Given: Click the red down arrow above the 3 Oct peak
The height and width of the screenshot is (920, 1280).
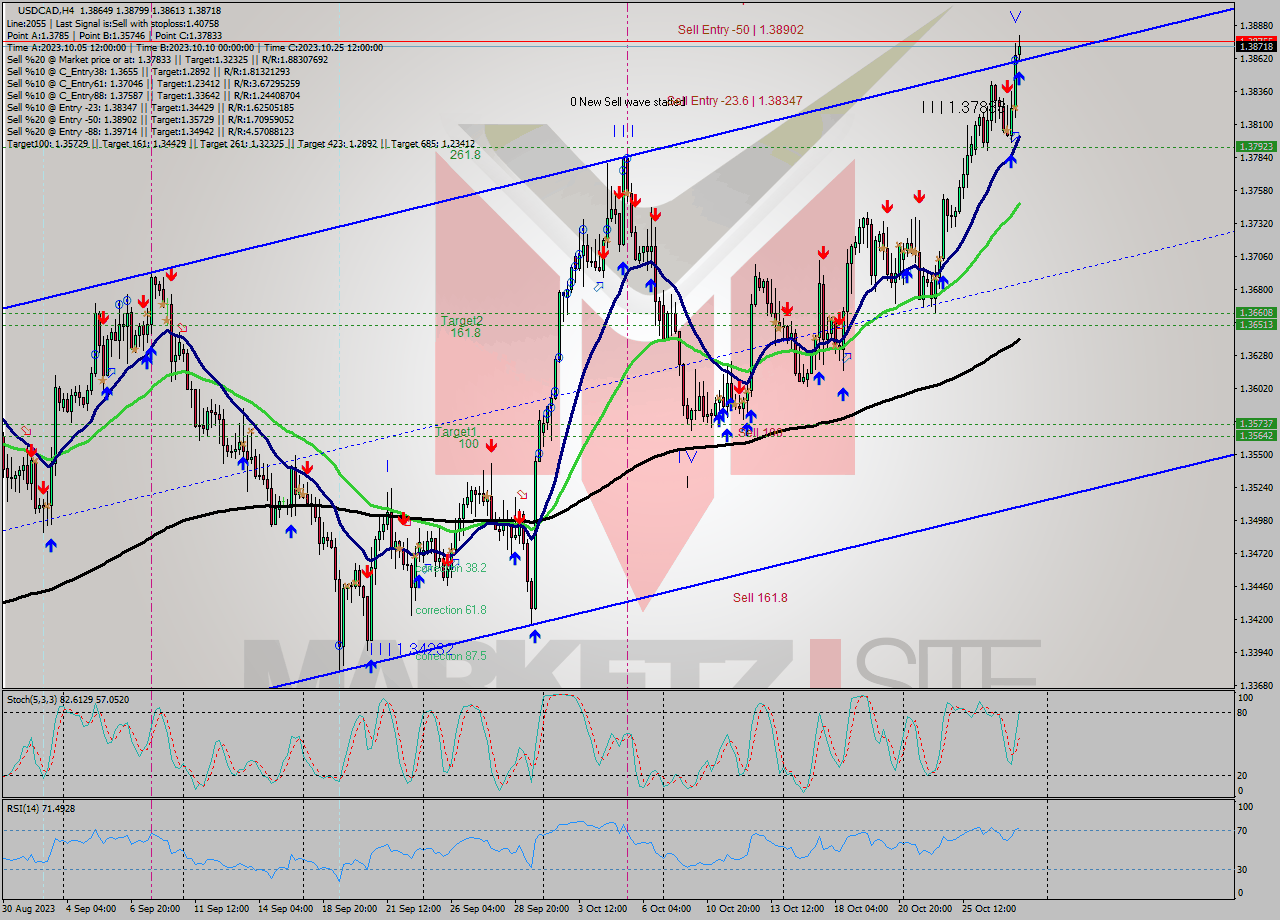Looking at the screenshot, I should pos(621,192).
